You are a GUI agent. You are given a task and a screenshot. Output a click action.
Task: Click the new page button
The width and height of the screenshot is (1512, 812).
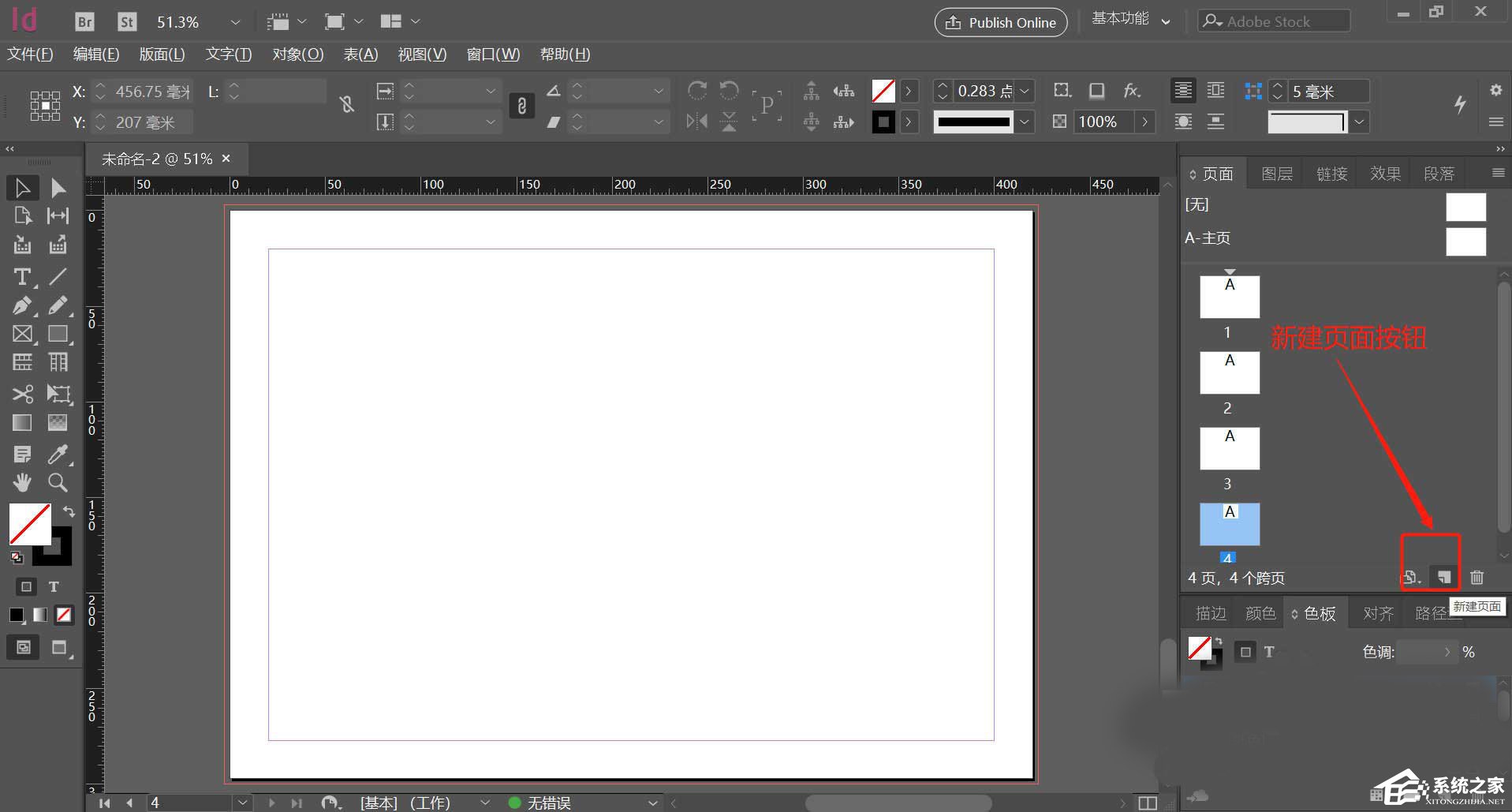1443,577
